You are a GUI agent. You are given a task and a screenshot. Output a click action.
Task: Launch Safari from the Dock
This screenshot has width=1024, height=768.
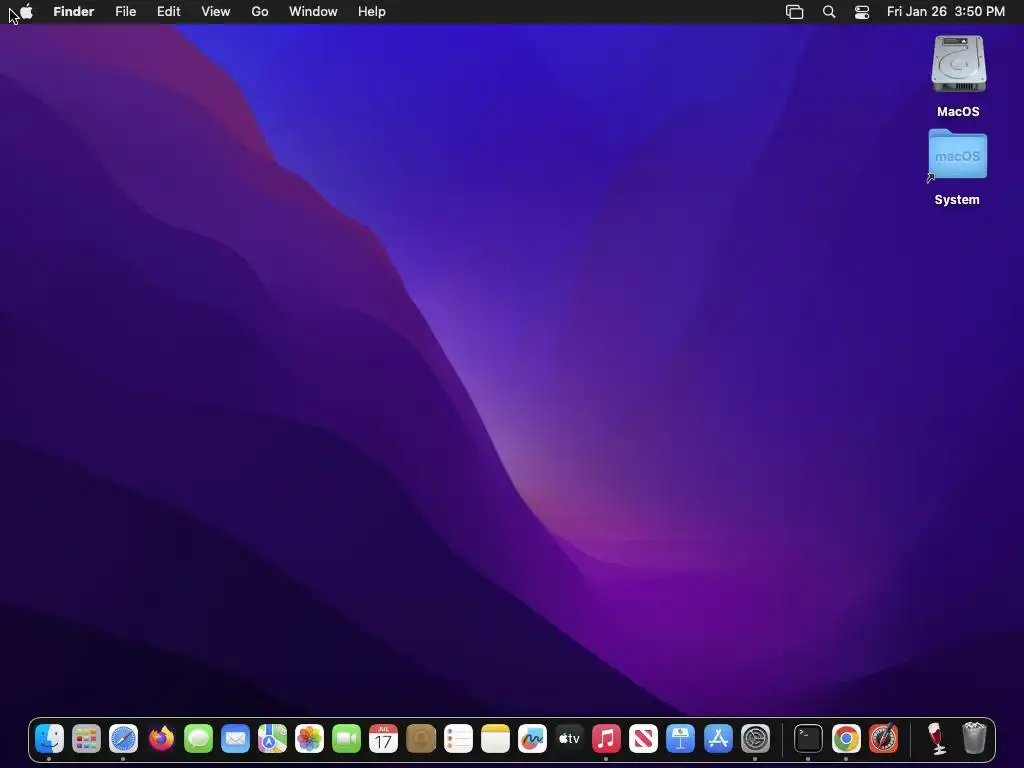point(123,739)
